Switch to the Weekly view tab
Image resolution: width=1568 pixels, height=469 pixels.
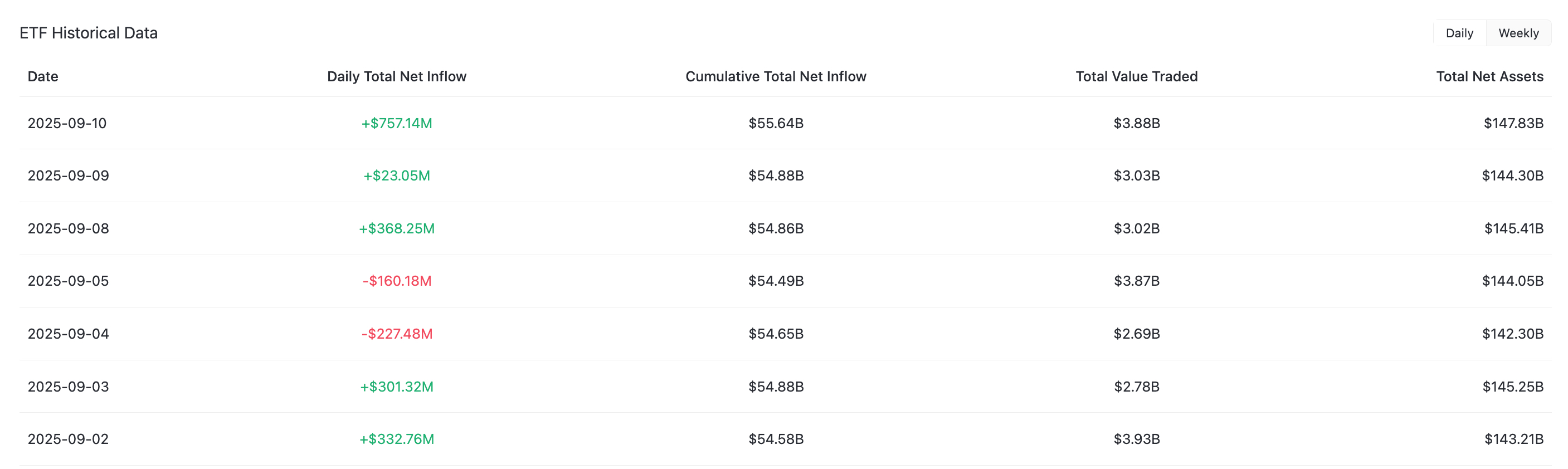click(1518, 33)
